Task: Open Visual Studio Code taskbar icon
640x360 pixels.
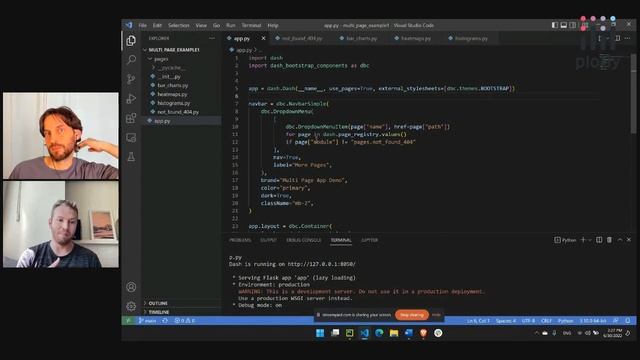Action: coord(364,333)
